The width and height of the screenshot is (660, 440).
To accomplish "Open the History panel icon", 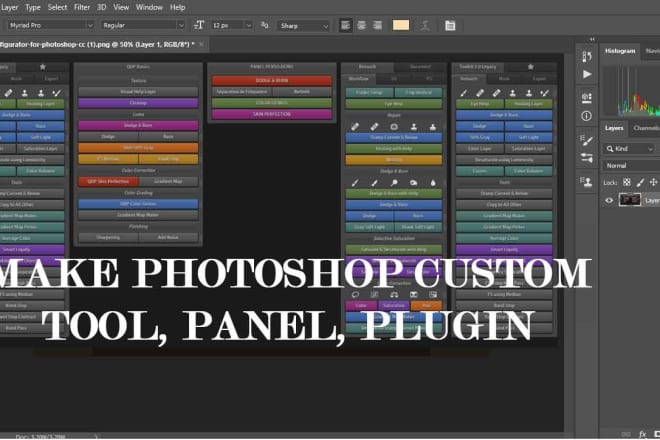I will (x=587, y=56).
